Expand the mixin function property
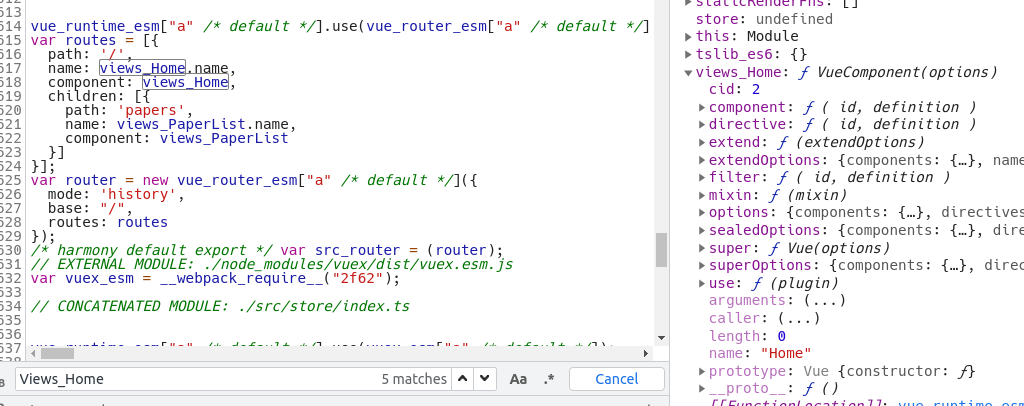This screenshot has width=1024, height=406. [702, 195]
